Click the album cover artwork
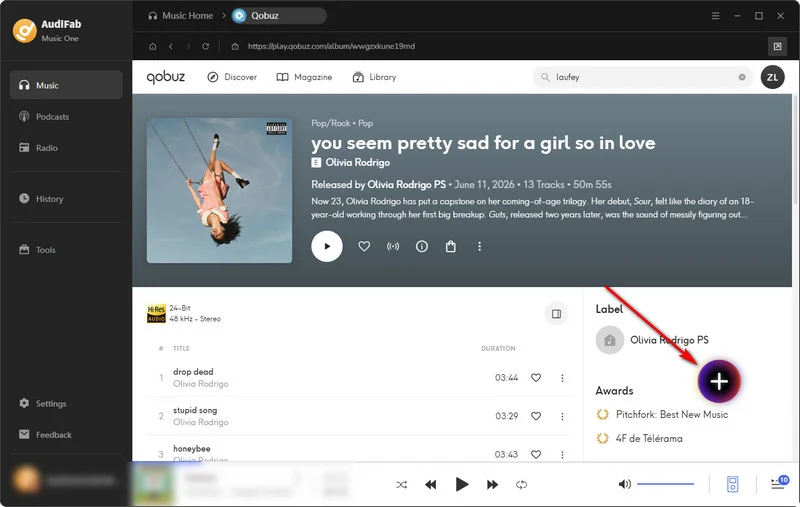The width and height of the screenshot is (800, 507). pyautogui.click(x=219, y=190)
